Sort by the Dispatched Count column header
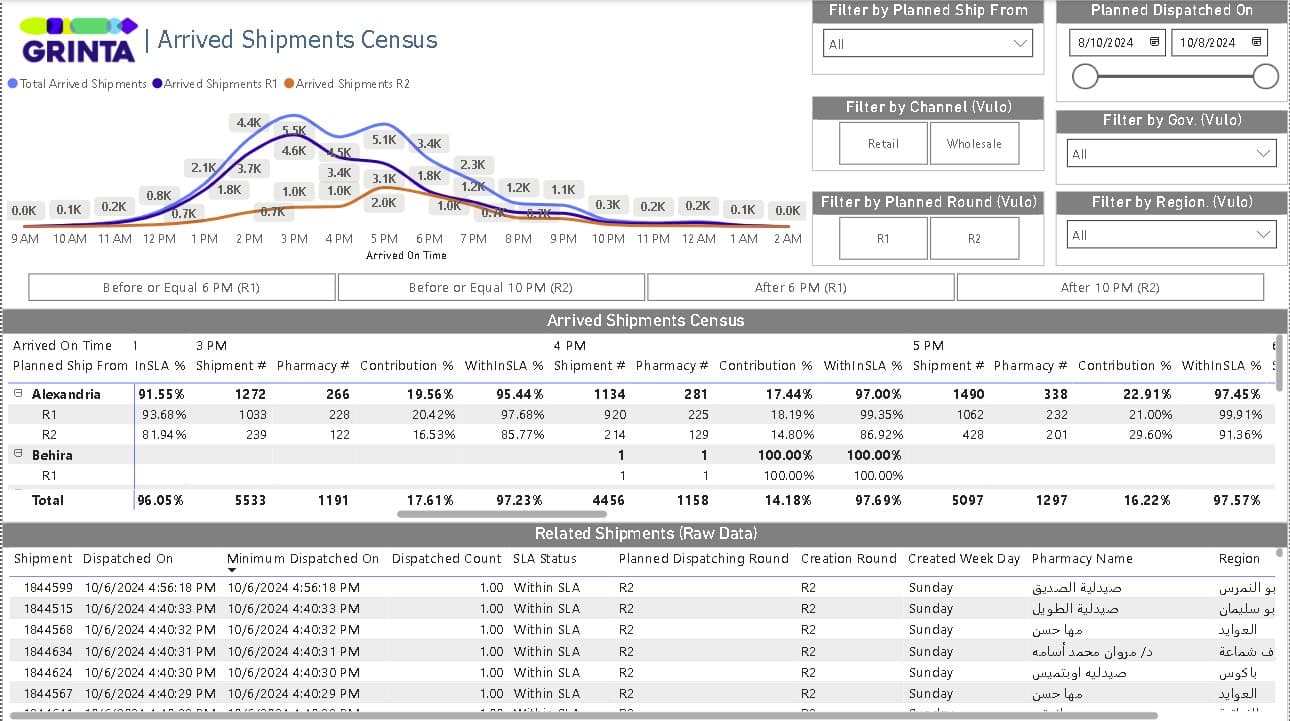1290x721 pixels. [x=446, y=559]
